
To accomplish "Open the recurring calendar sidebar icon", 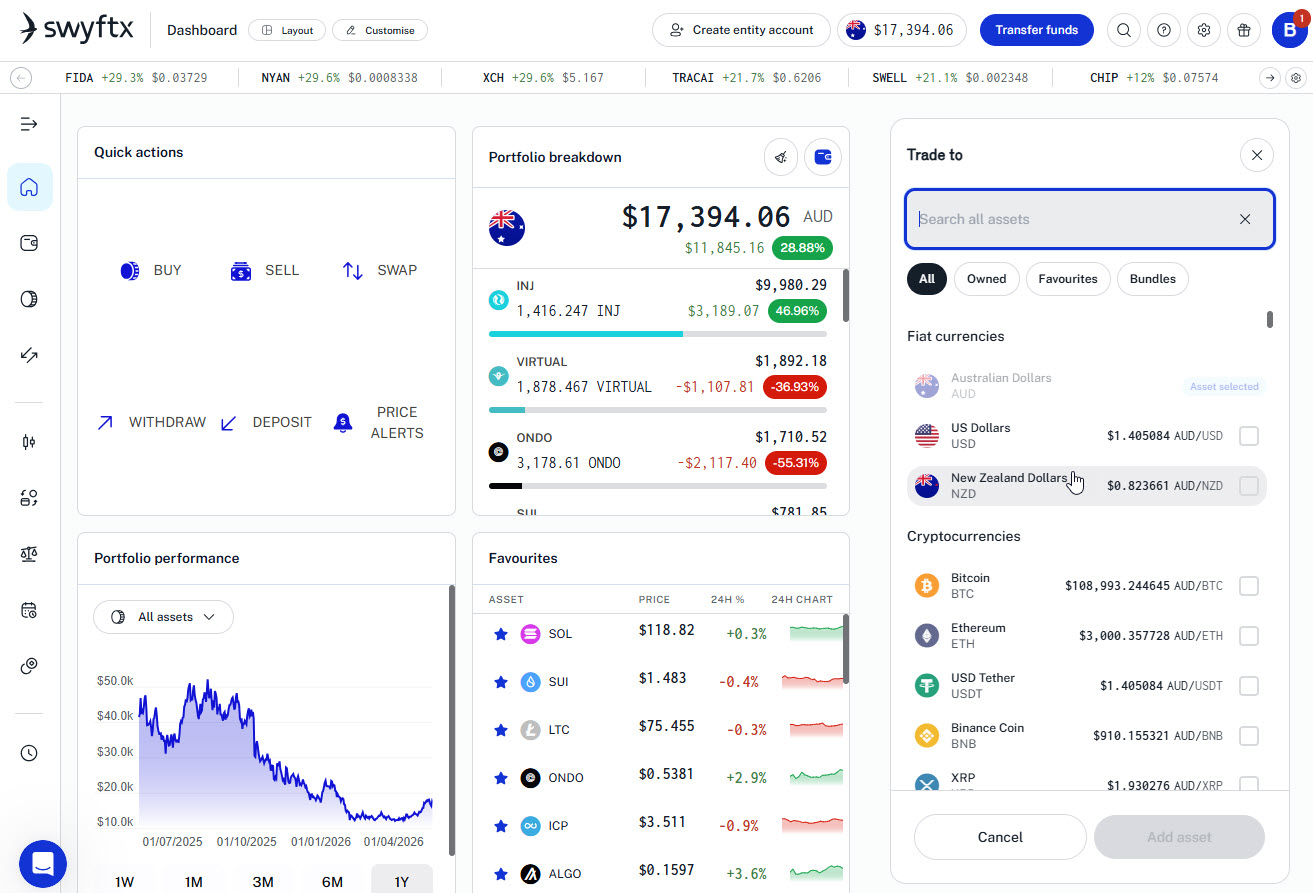I will [29, 610].
